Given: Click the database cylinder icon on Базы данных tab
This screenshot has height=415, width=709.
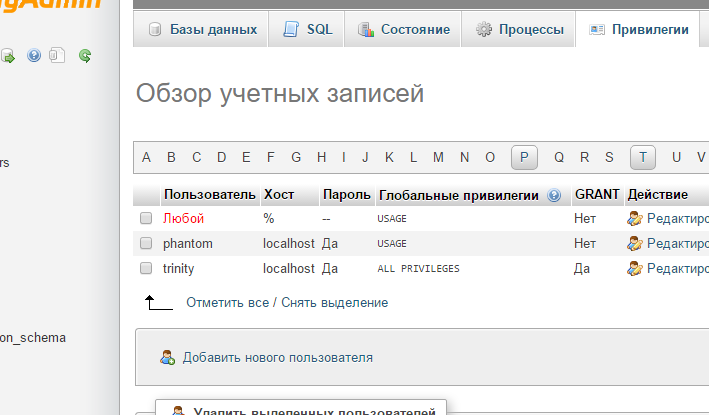Looking at the screenshot, I should [155, 30].
